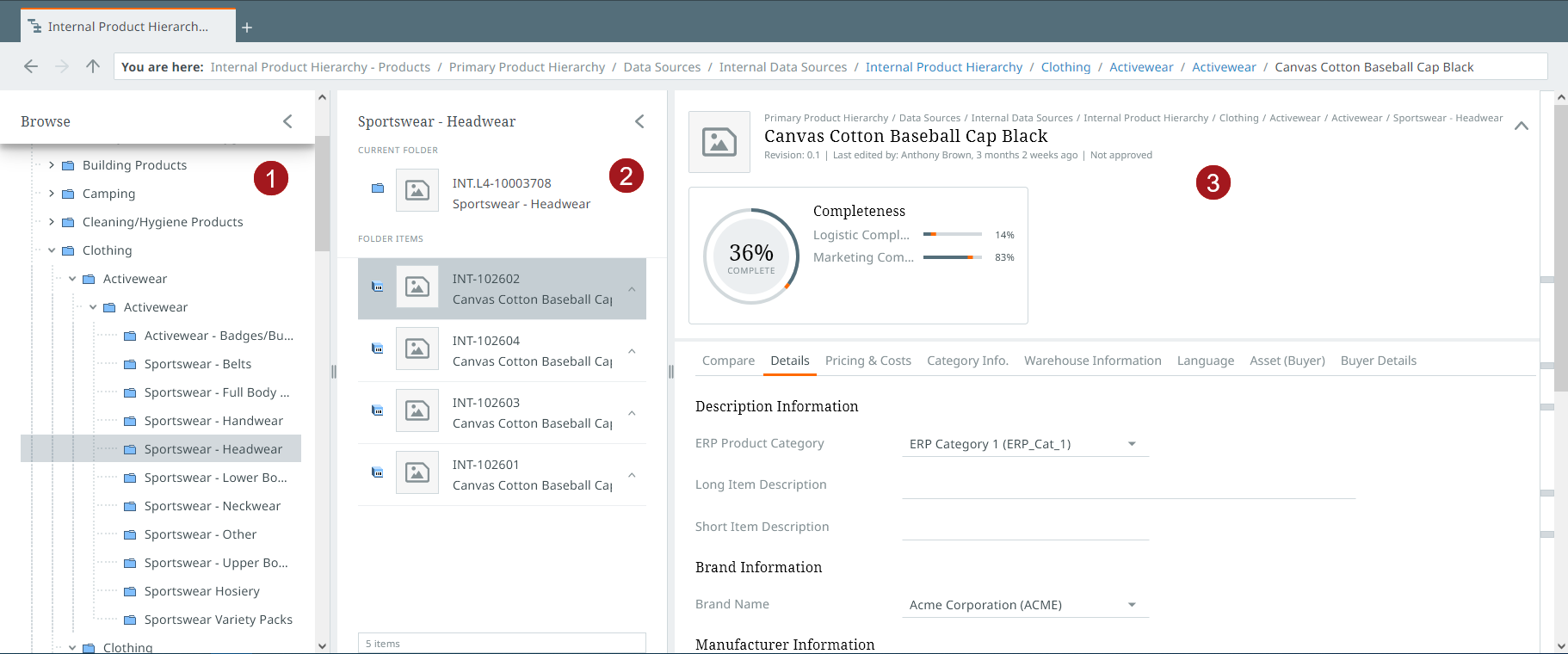Viewport: 1568px width, 654px height.
Task: Click the product image placeholder in header
Action: click(719, 142)
